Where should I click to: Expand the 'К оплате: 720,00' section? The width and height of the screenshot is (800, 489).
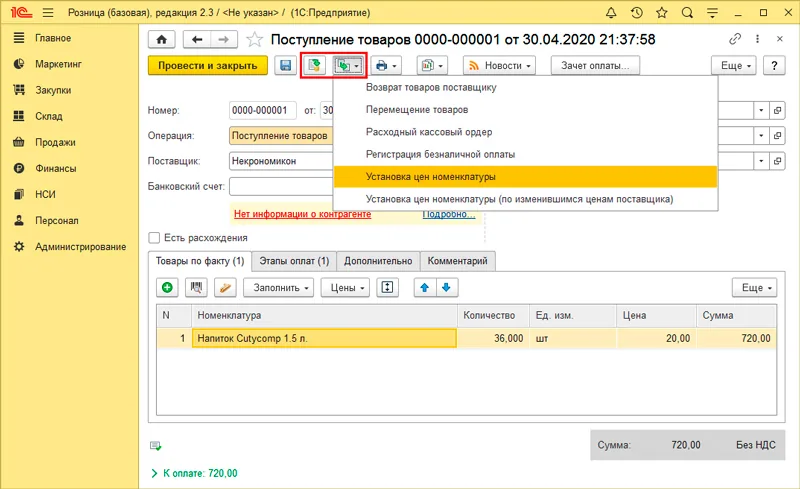pyautogui.click(x=154, y=472)
